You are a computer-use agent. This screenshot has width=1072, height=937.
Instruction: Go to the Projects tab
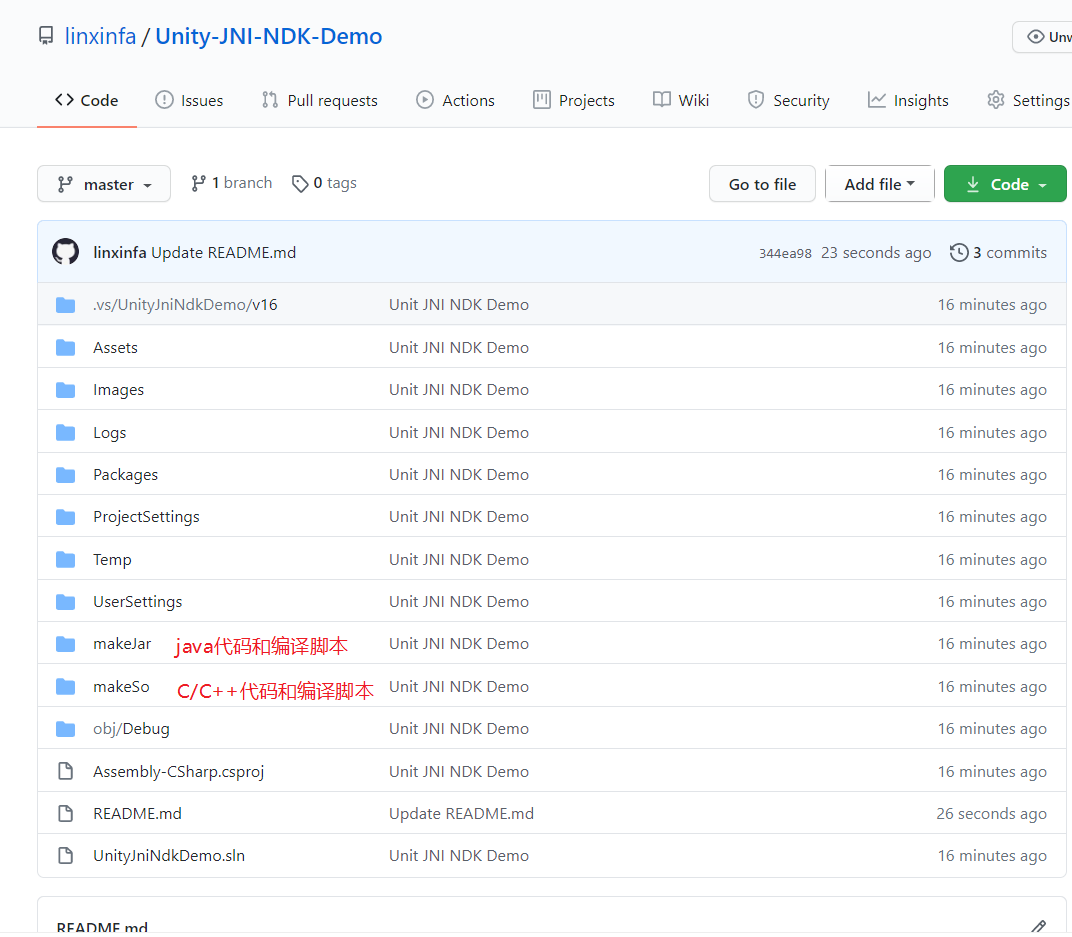coord(574,100)
